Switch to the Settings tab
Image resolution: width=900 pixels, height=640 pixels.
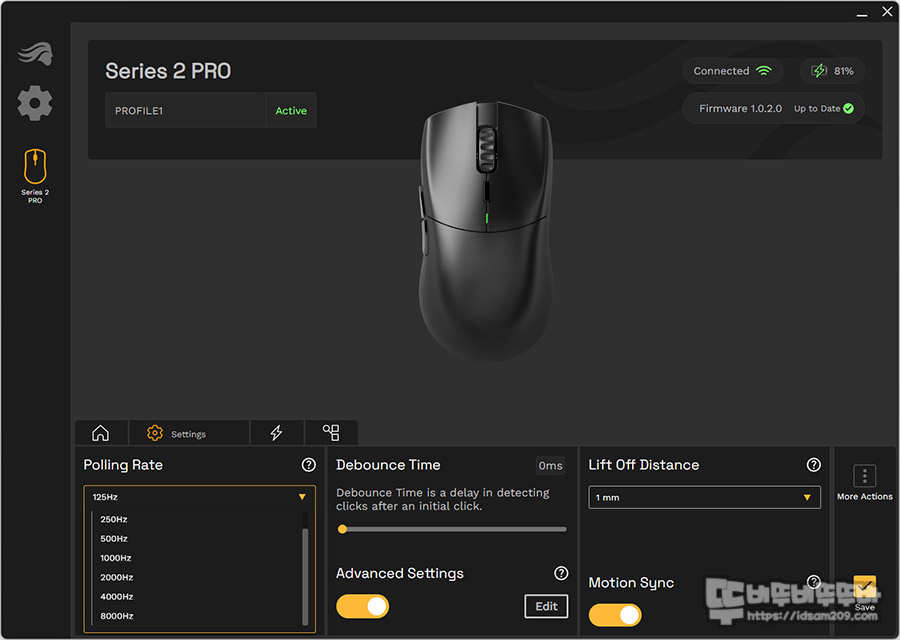(189, 433)
